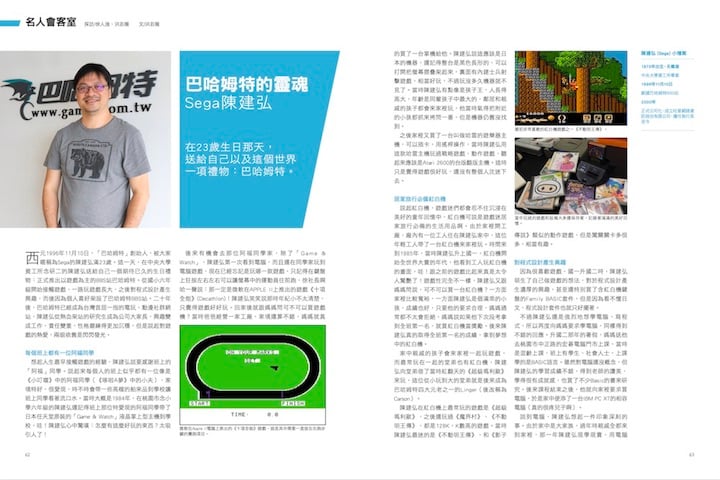
Task: Click the page number 63
Action: pyautogui.click(x=692, y=455)
